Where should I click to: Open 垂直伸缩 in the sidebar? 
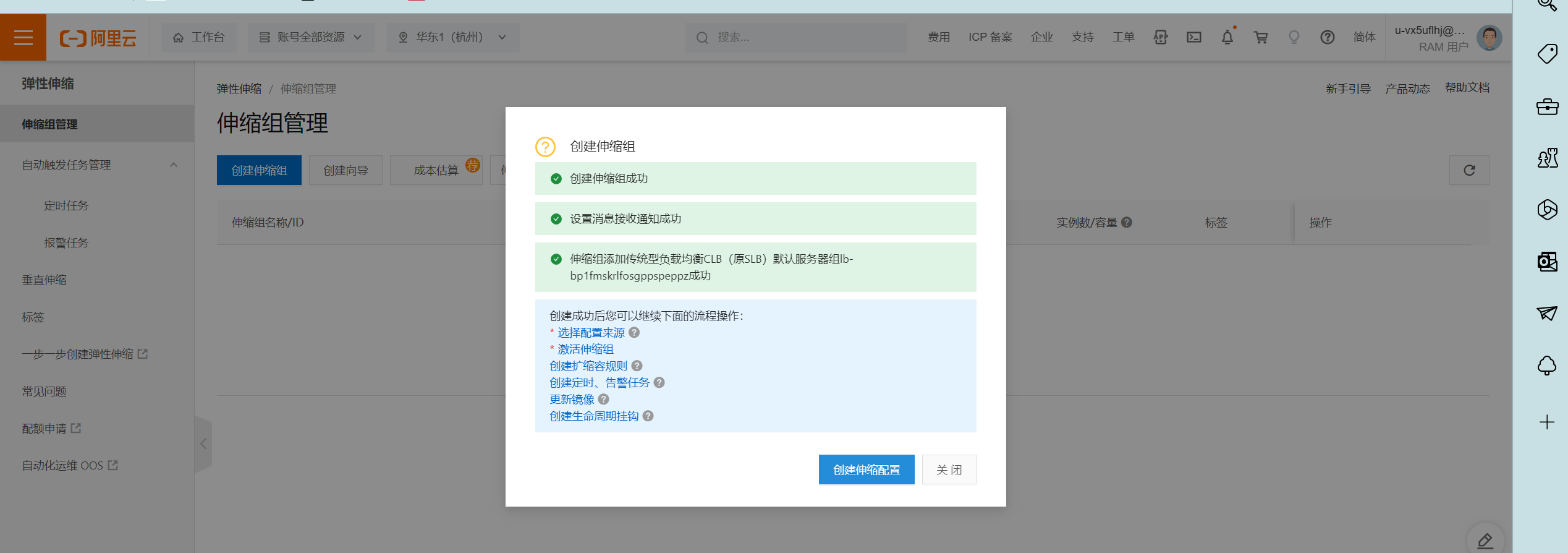click(x=44, y=280)
